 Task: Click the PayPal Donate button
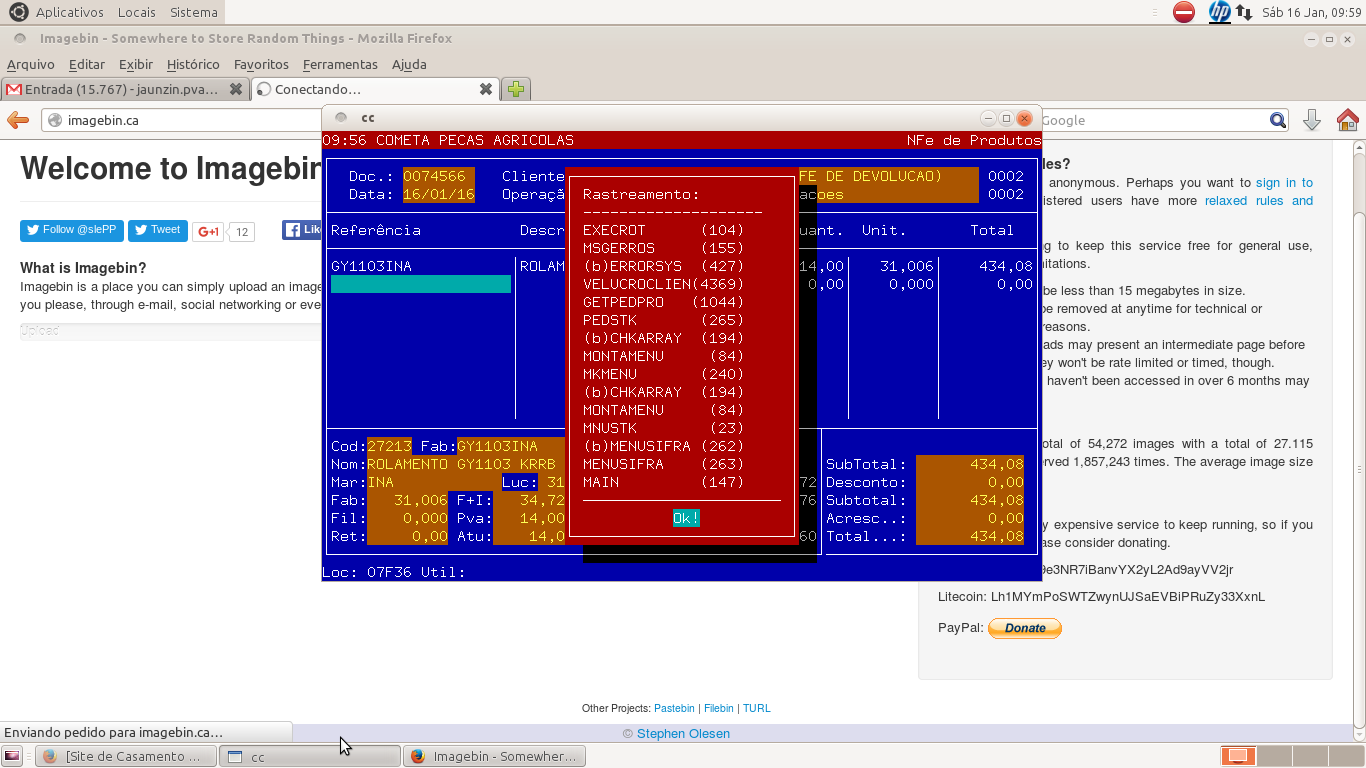[1025, 628]
